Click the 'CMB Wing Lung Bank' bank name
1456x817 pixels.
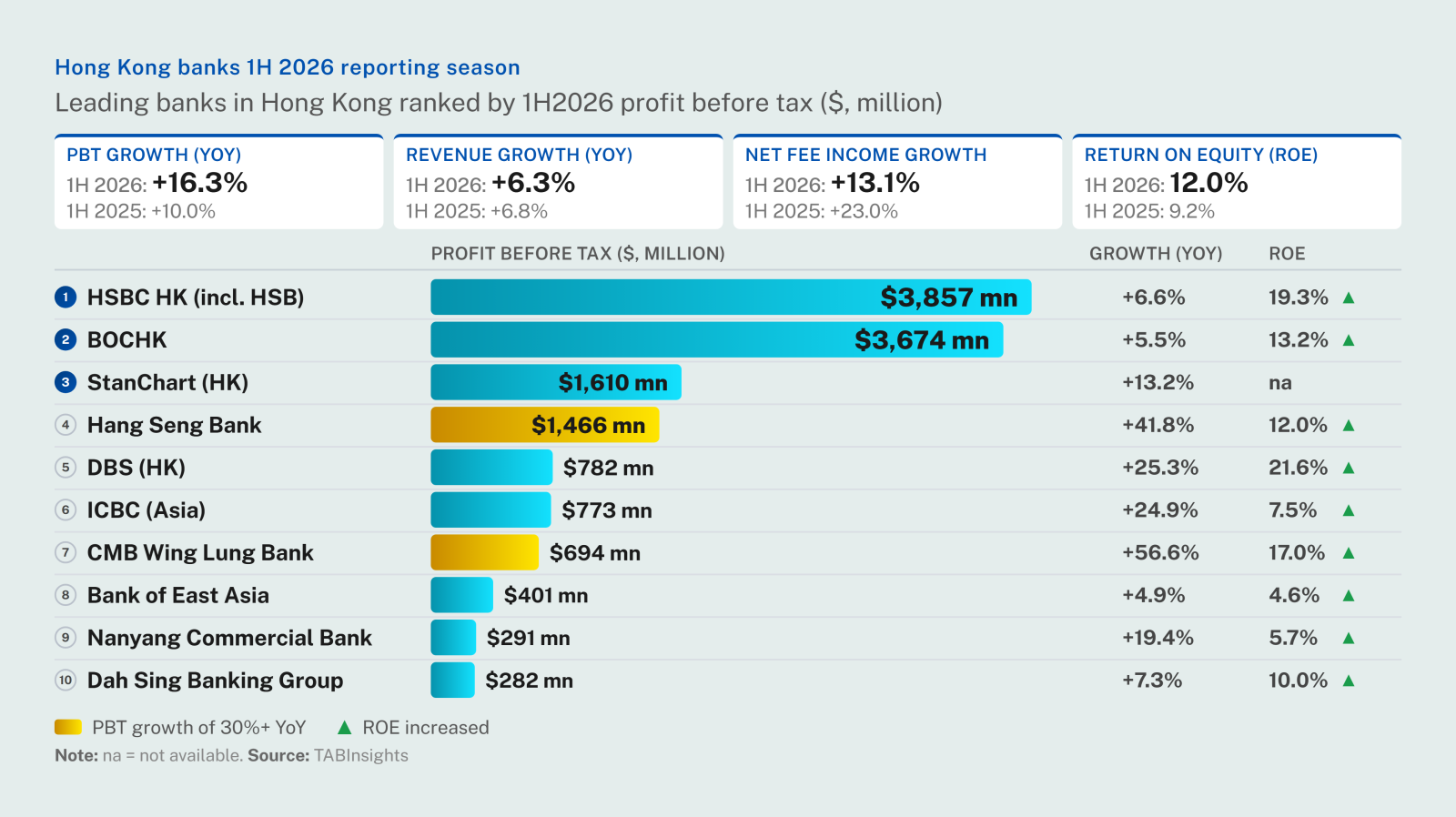[200, 553]
